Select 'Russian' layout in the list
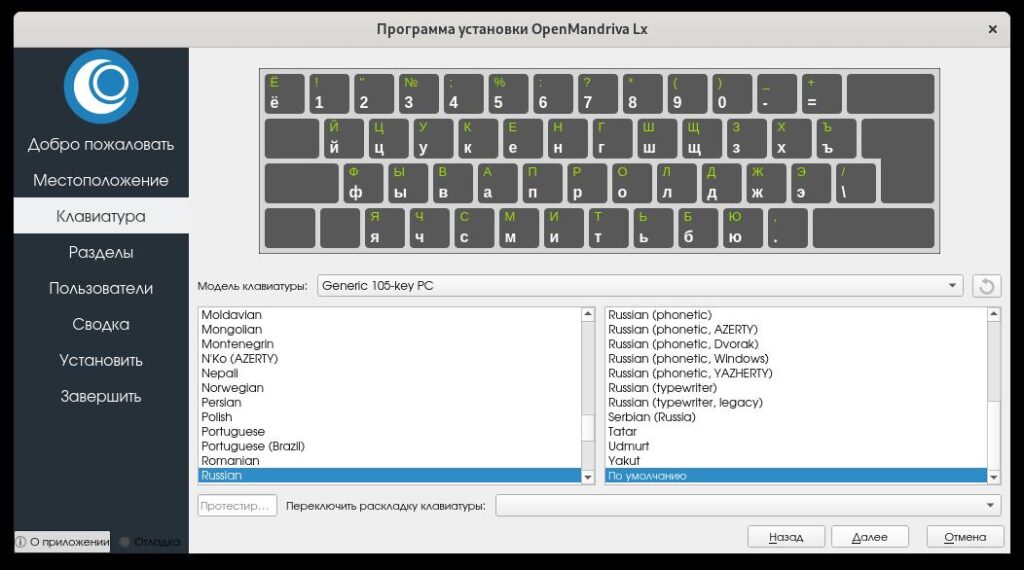Viewport: 1024px width, 570px height. point(389,475)
